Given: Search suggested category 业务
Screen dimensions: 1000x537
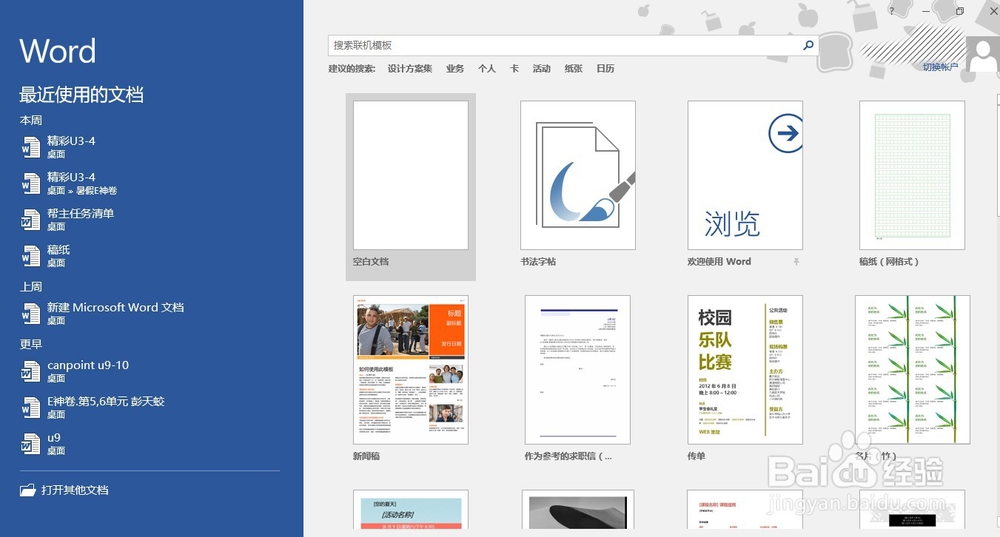Looking at the screenshot, I should click(455, 68).
